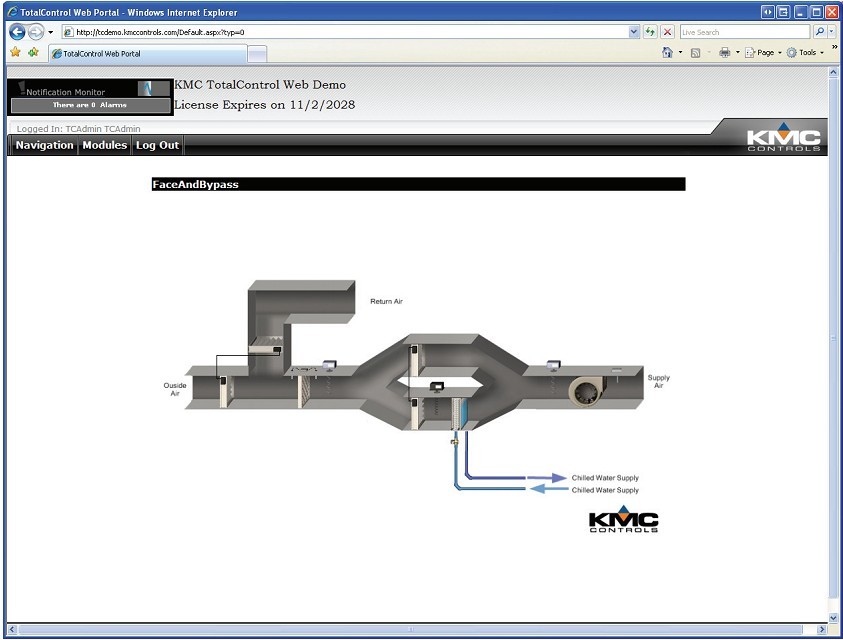The image size is (843, 640).
Task: Open the Recent Pages dropdown arrow
Action: pos(51,32)
